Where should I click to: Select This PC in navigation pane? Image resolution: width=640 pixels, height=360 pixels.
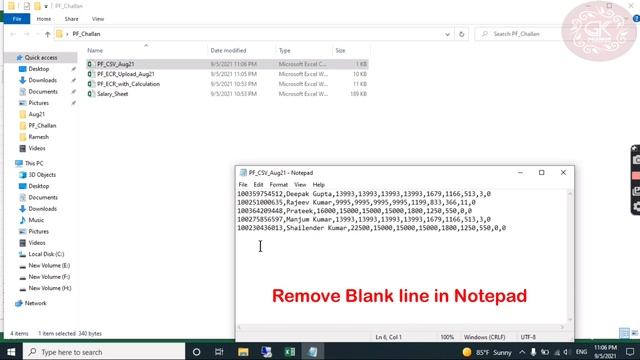click(34, 163)
